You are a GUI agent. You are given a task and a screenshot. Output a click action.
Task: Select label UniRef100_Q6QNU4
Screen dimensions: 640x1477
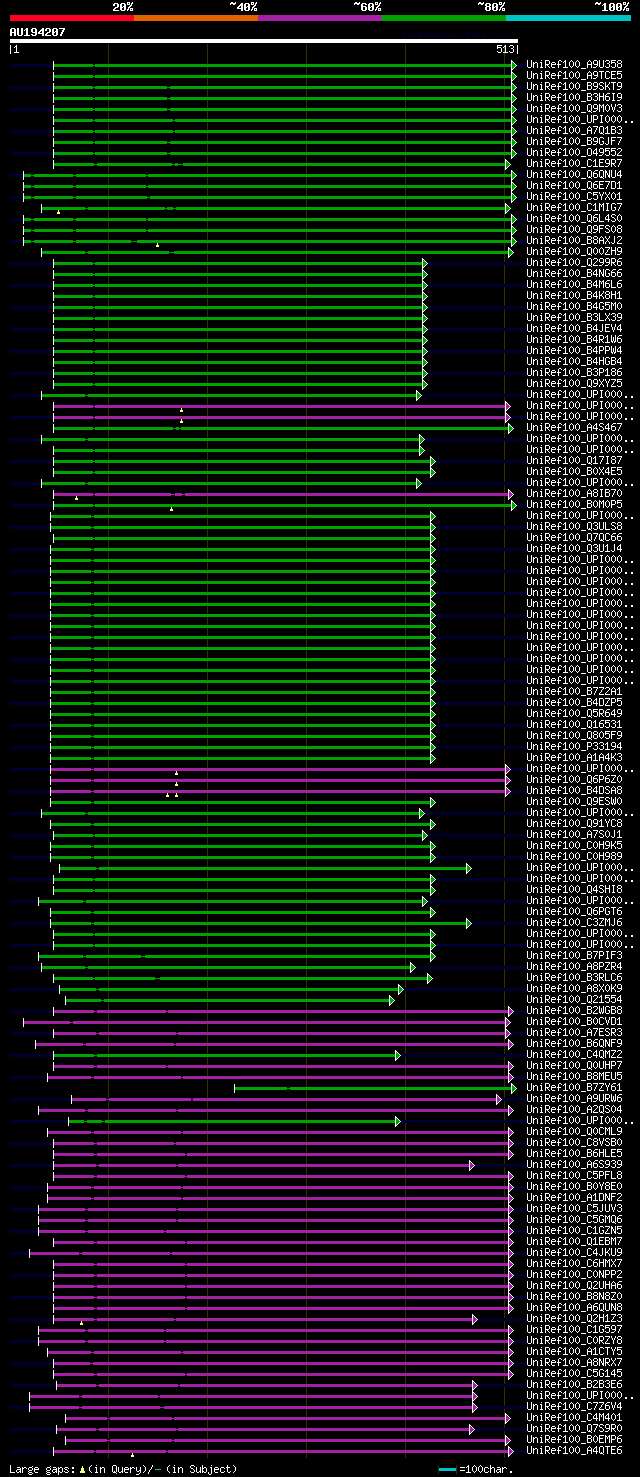coord(574,174)
